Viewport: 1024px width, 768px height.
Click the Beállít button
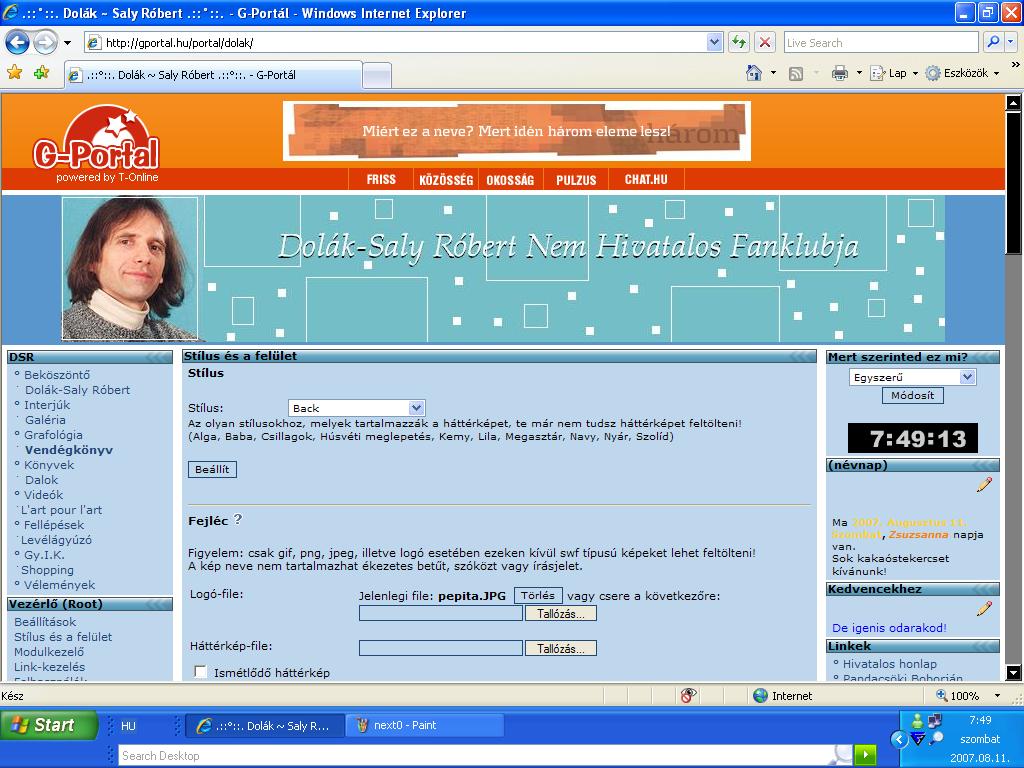pos(212,469)
